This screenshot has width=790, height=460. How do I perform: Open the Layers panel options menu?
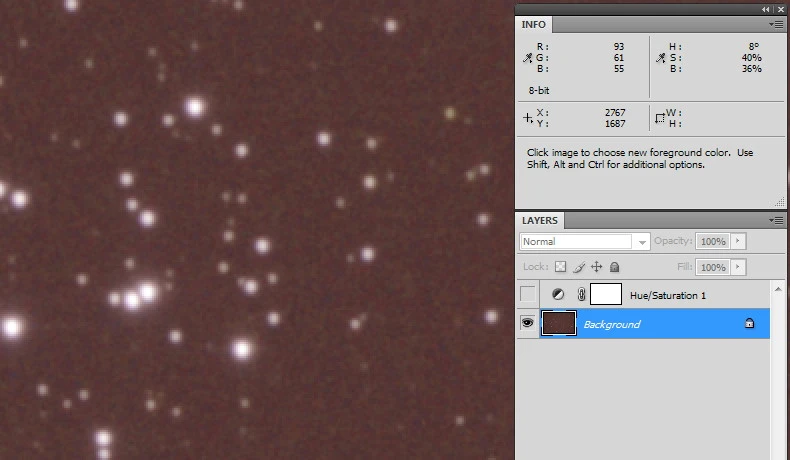(x=776, y=220)
